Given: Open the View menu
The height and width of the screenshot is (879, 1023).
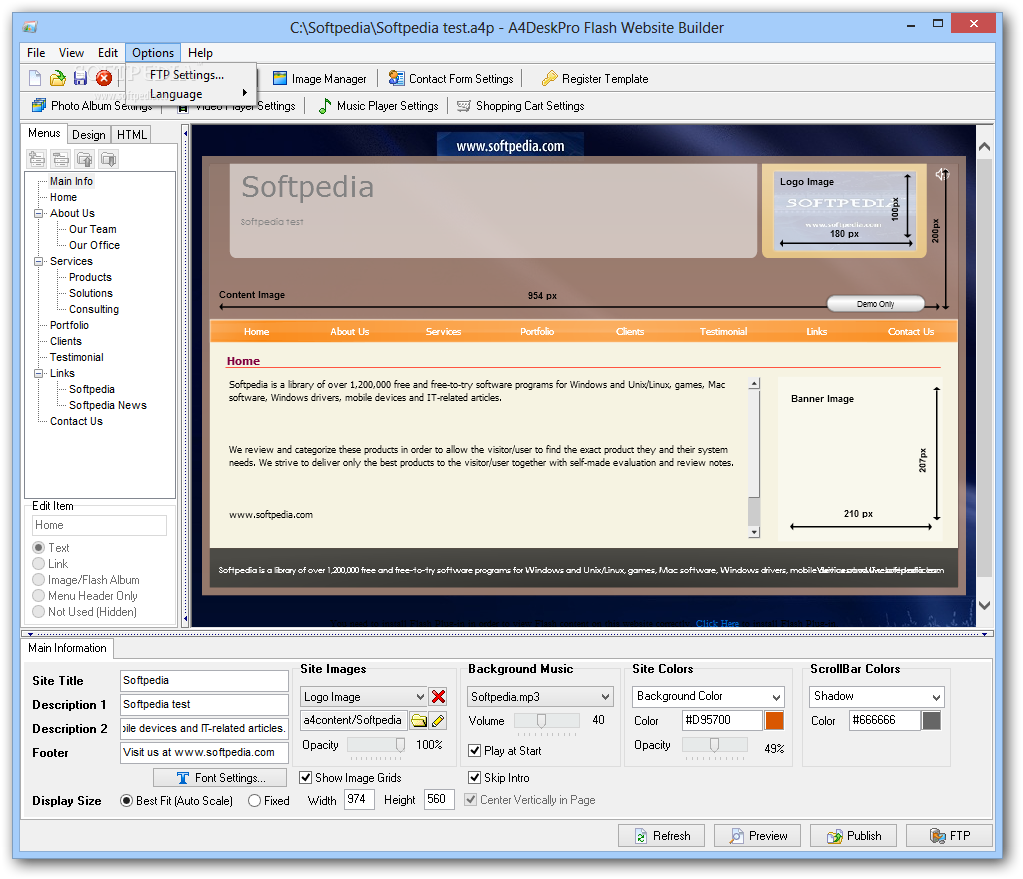Looking at the screenshot, I should tap(71, 53).
